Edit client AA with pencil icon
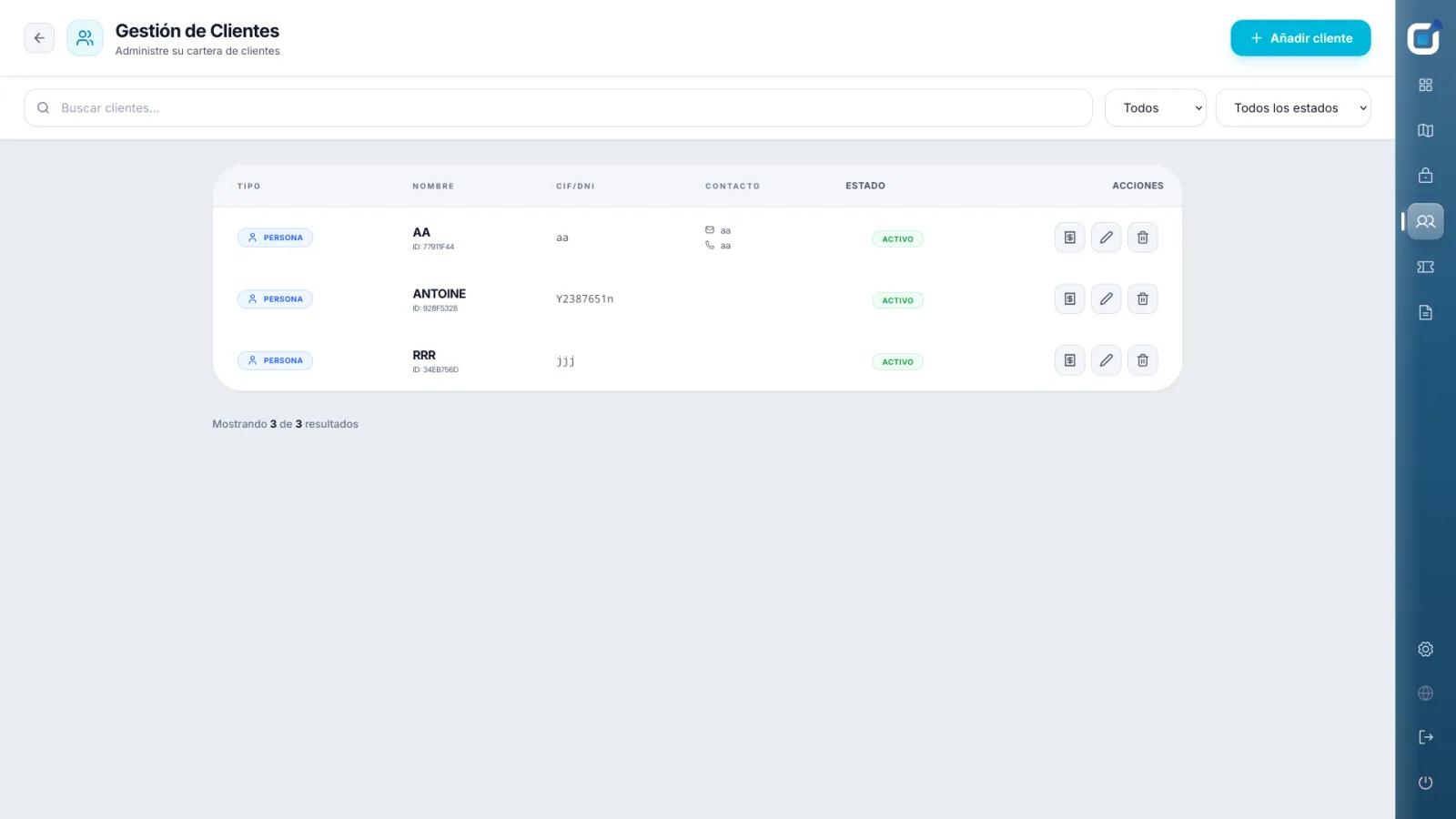 1107,238
